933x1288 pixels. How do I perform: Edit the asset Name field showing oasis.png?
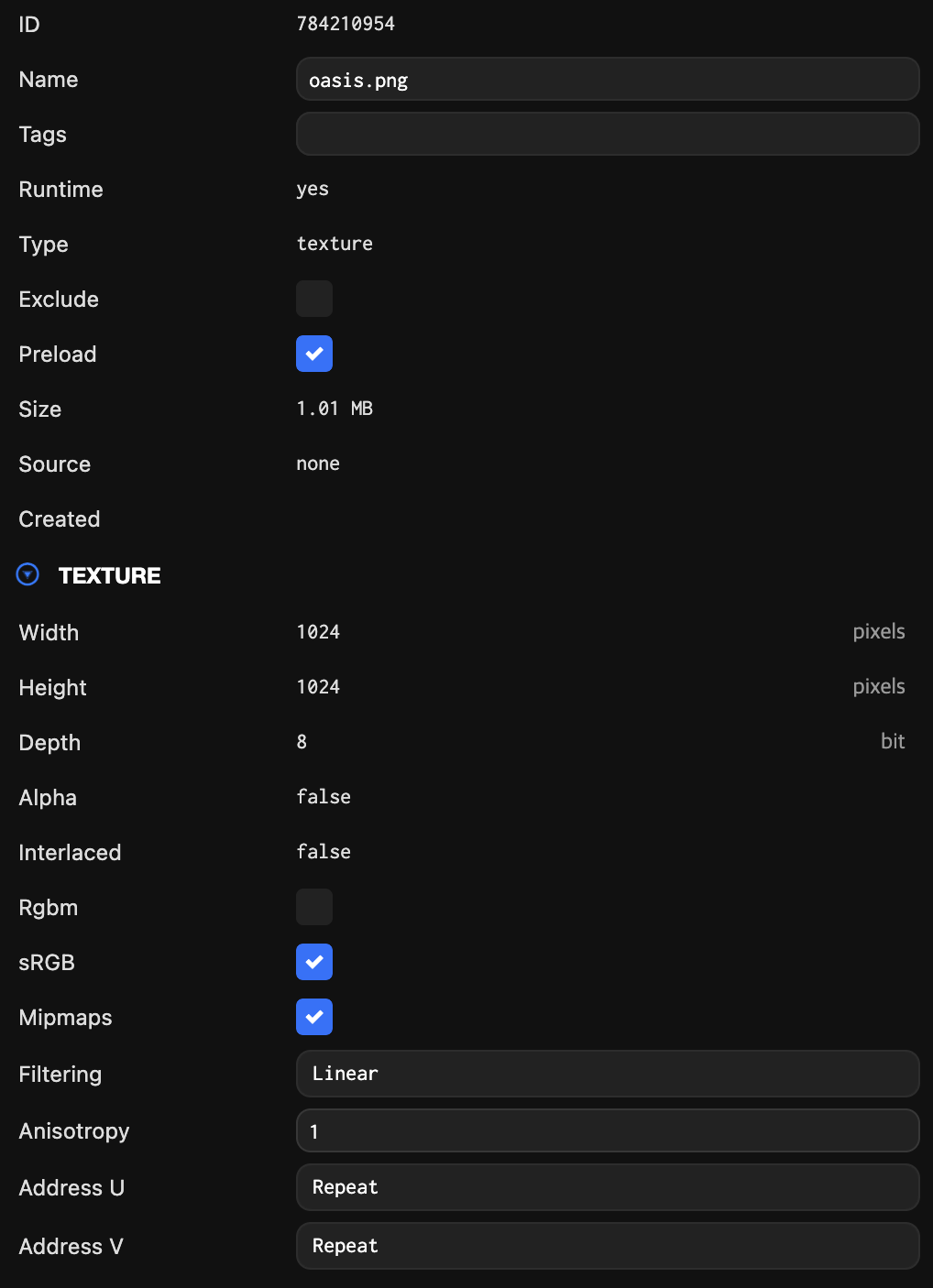pos(608,80)
